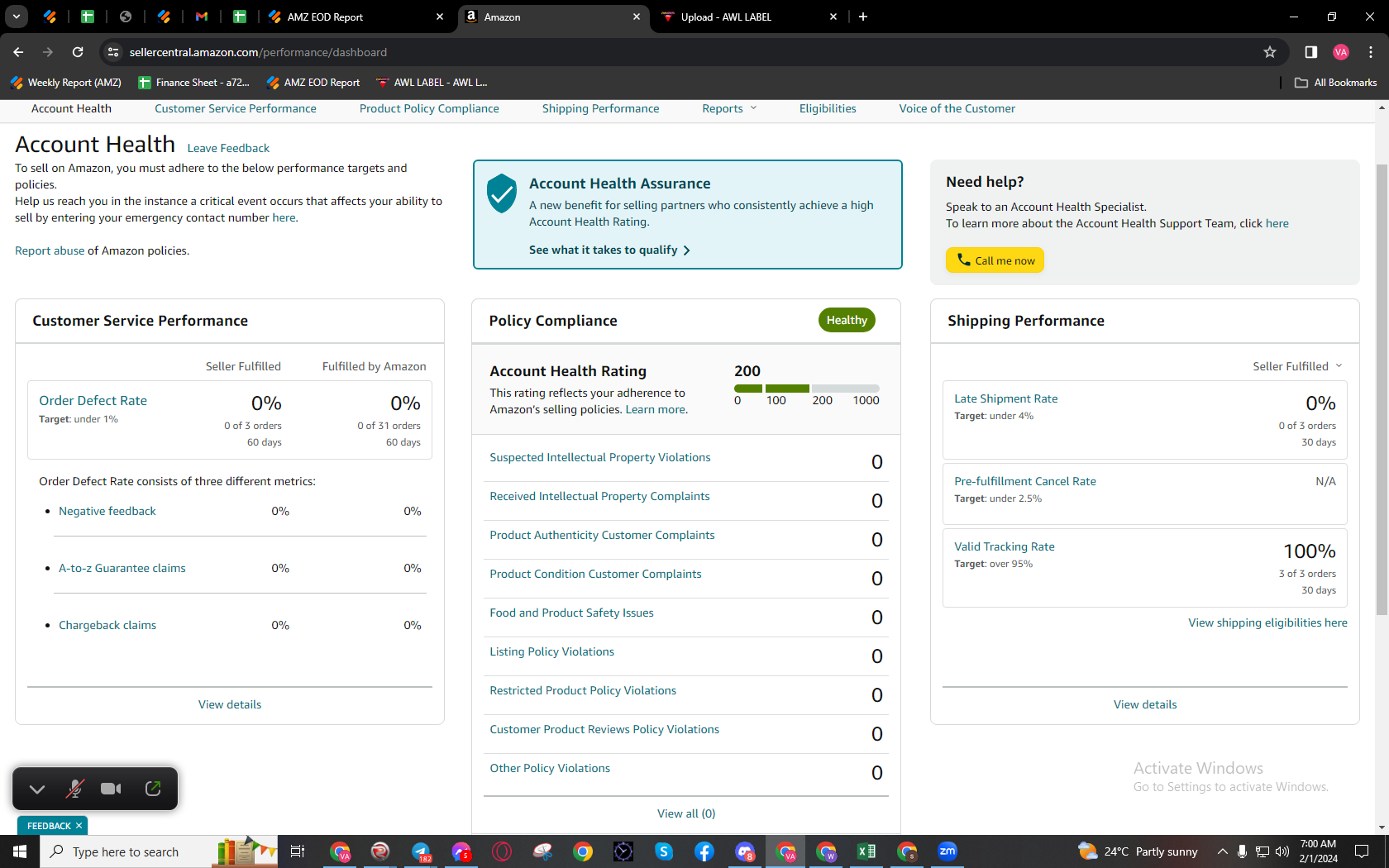Click the share screen icon in floating bar
This screenshot has height=868, width=1389.
[x=153, y=789]
